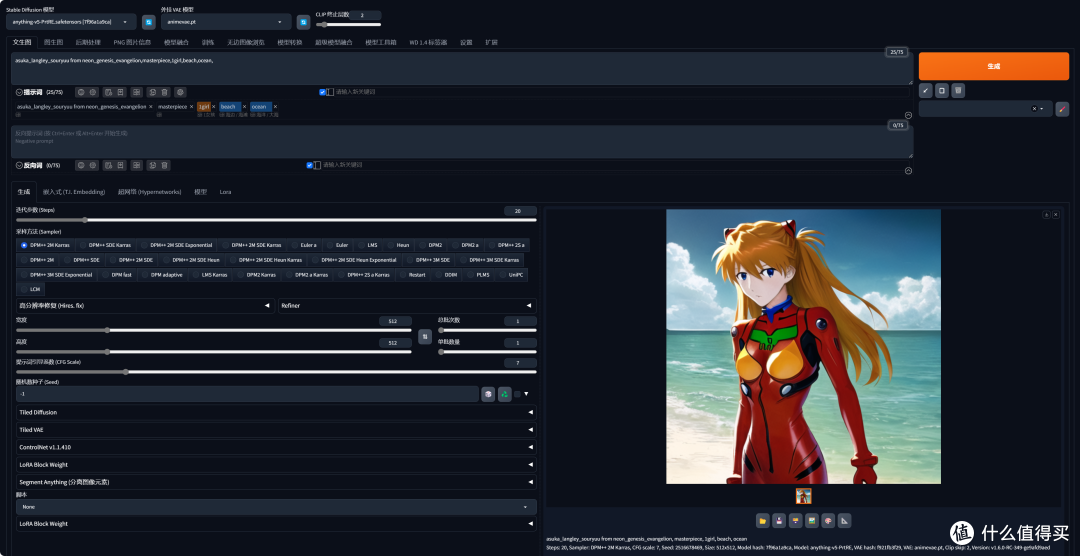This screenshot has height=556, width=1080.
Task: Adjust the CLIP 终止层数 slider
Action: click(x=349, y=25)
